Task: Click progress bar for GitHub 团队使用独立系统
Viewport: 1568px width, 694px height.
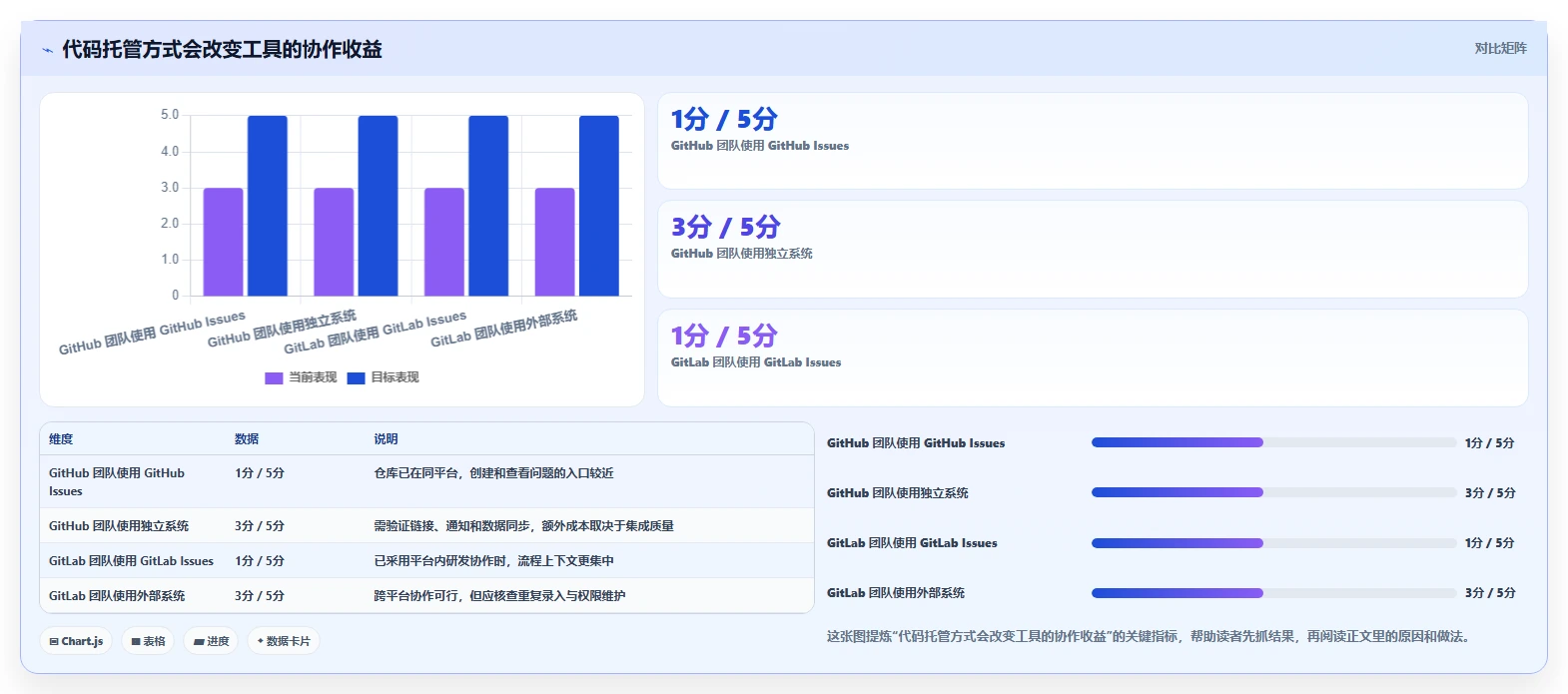Action: pyautogui.click(x=1273, y=492)
